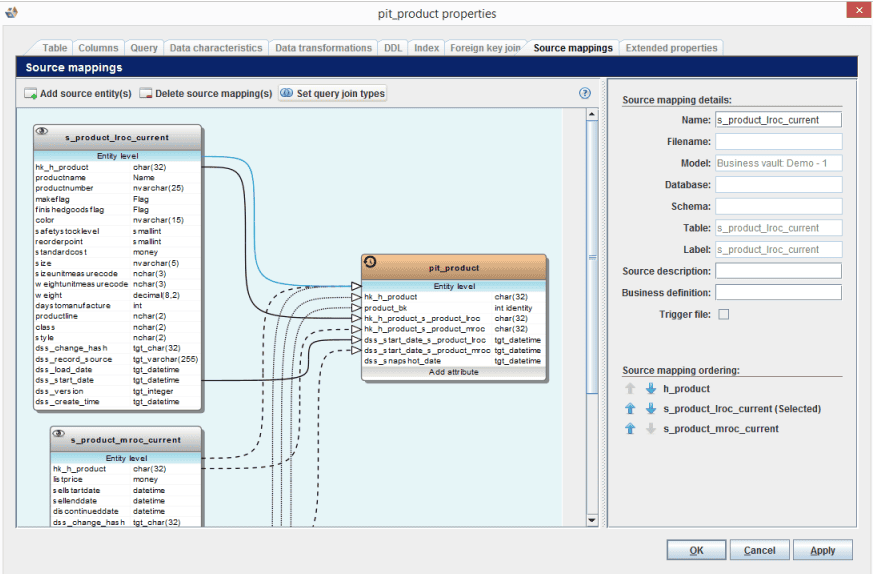873x574 pixels.
Task: Click the Cancel button
Action: pos(759,550)
